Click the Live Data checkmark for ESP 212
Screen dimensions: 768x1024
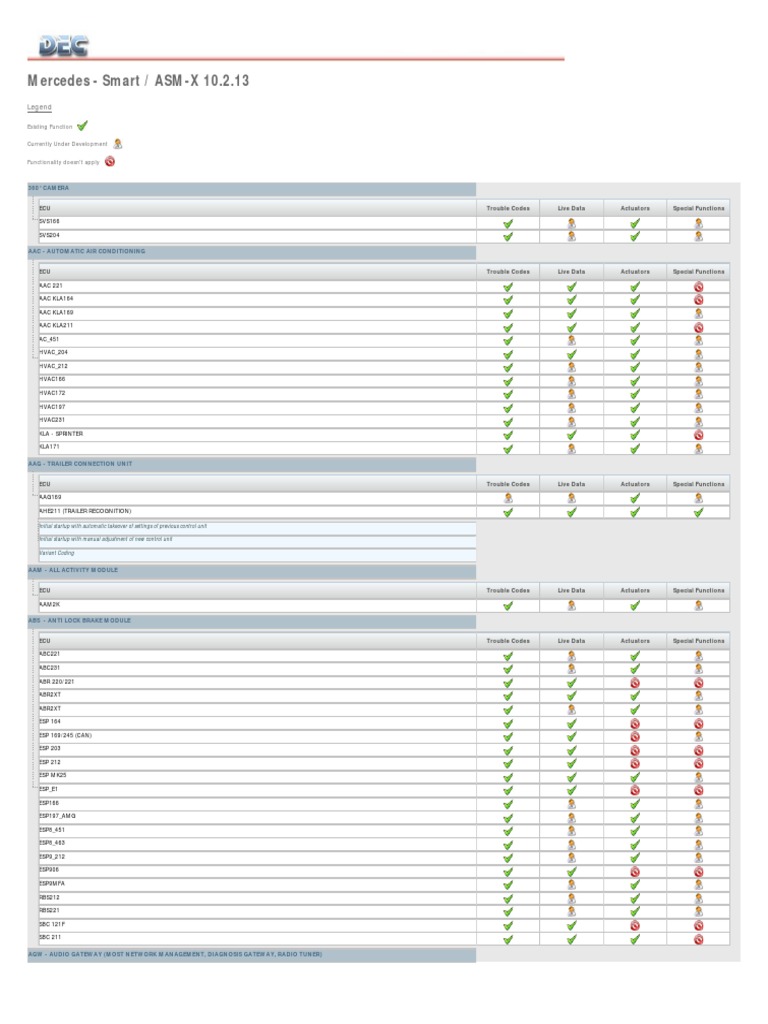[x=571, y=763]
